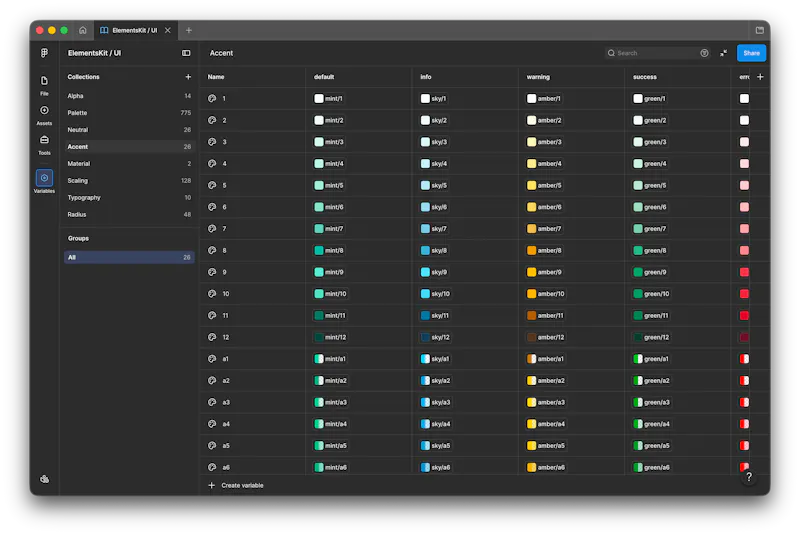800x535 pixels.
Task: Open the File sidebar panel
Action: [44, 85]
